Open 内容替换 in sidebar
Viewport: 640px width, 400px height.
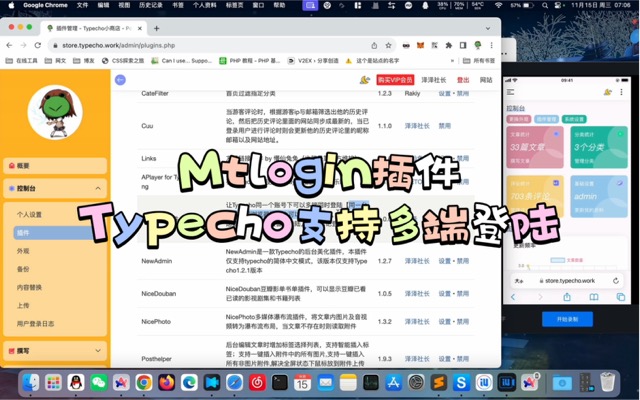(x=29, y=287)
